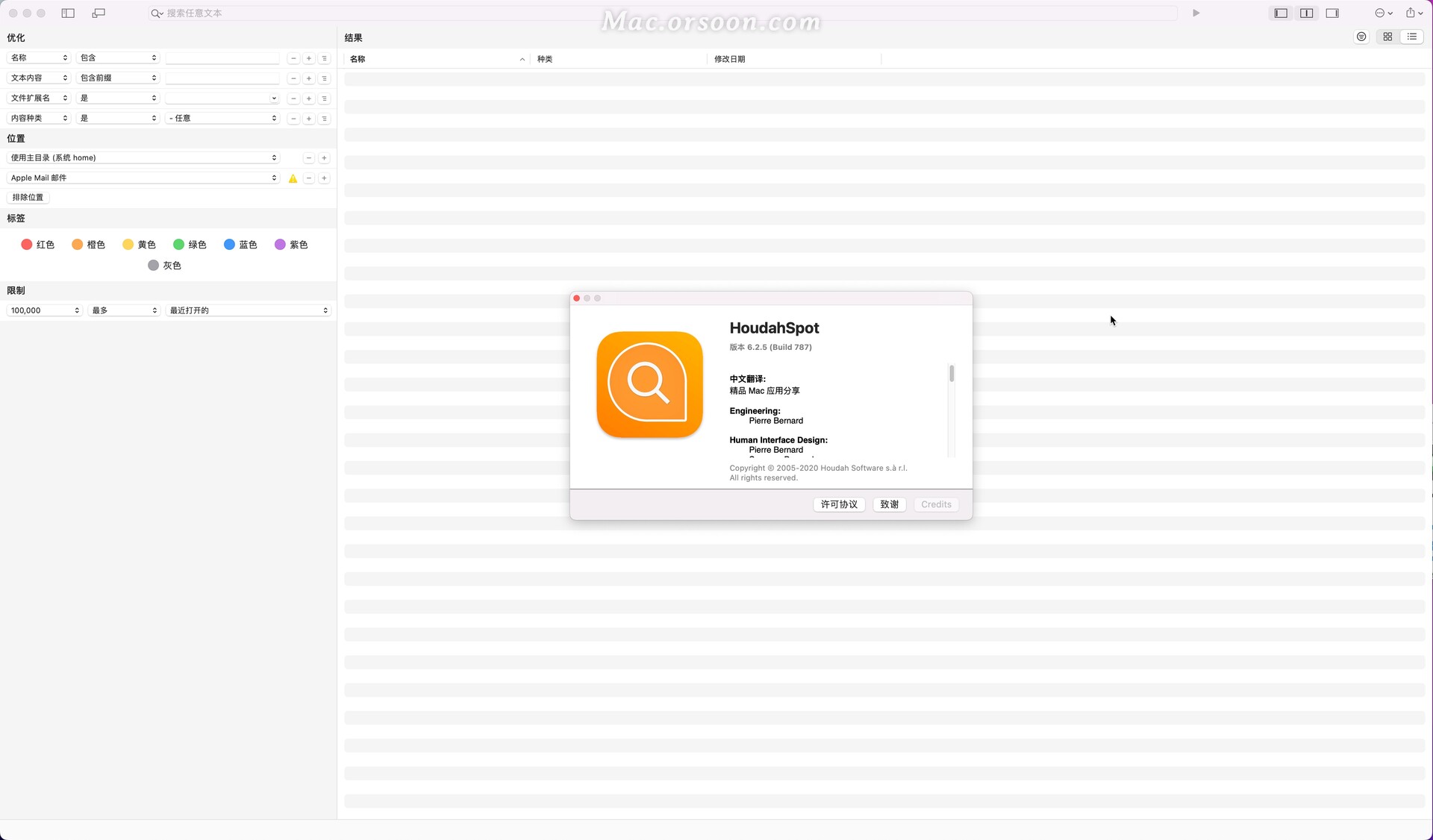The image size is (1433, 840).
Task: Close the HoudahSpot About dialog
Action: [x=576, y=298]
